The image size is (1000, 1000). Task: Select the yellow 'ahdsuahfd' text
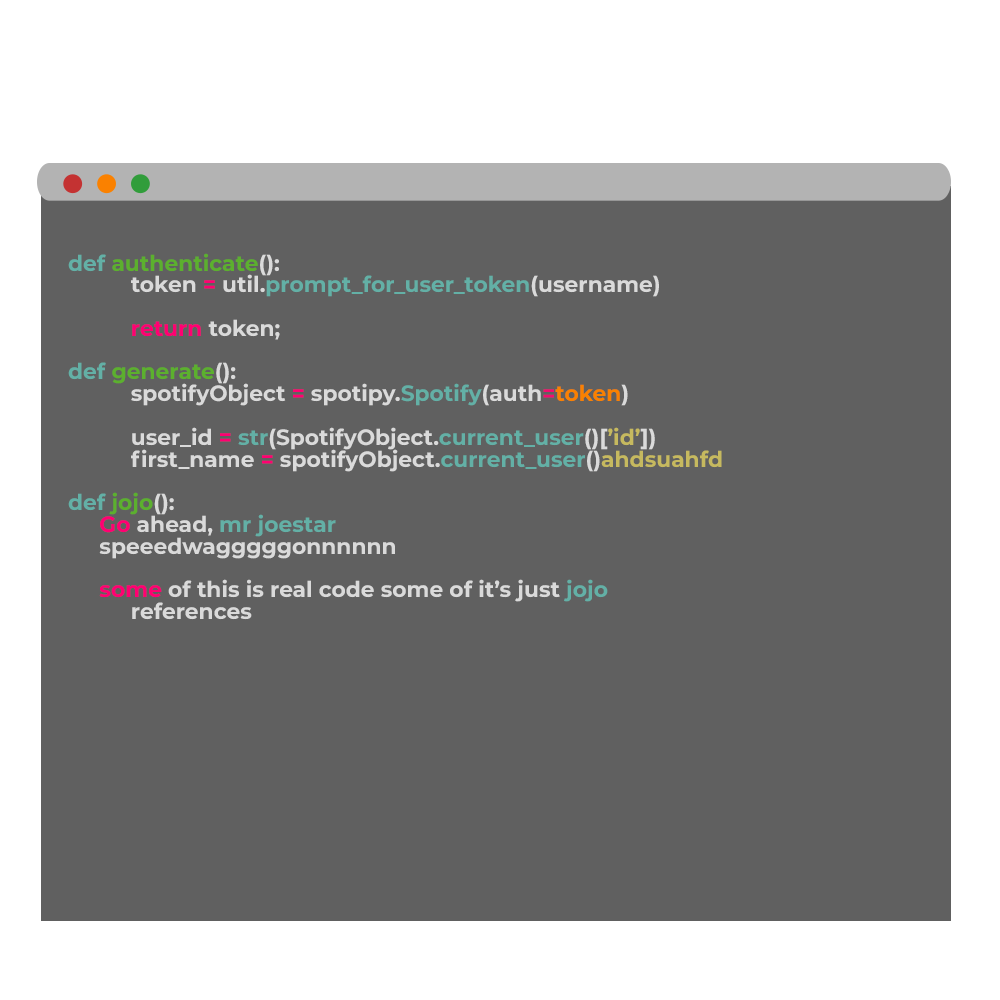(x=661, y=460)
